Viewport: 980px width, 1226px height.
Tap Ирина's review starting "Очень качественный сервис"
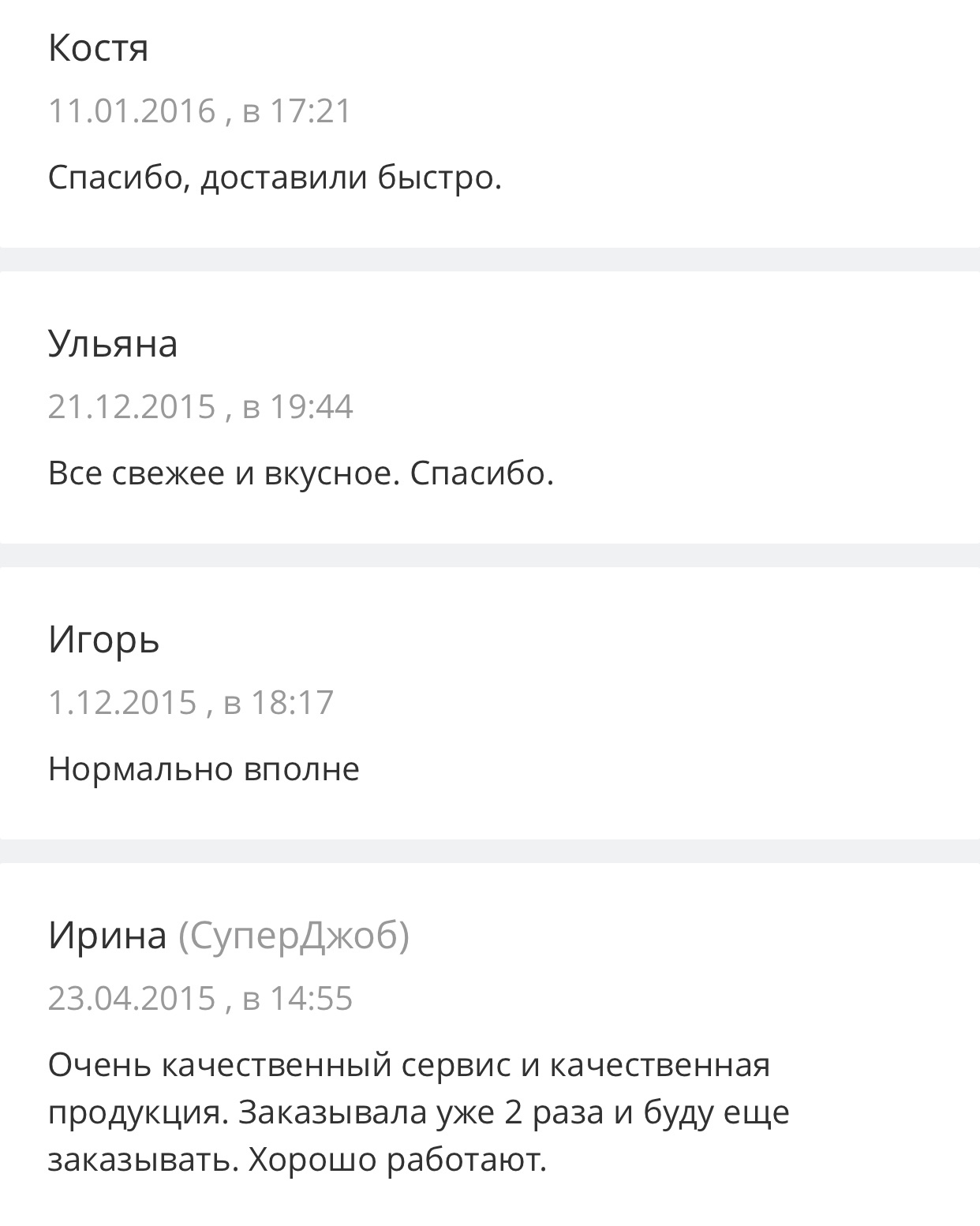(x=418, y=1112)
